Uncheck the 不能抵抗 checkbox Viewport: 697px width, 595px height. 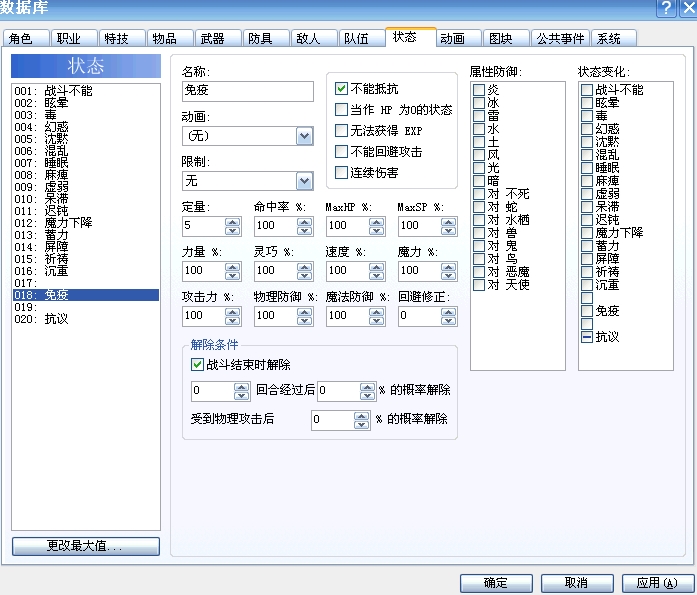[341, 88]
